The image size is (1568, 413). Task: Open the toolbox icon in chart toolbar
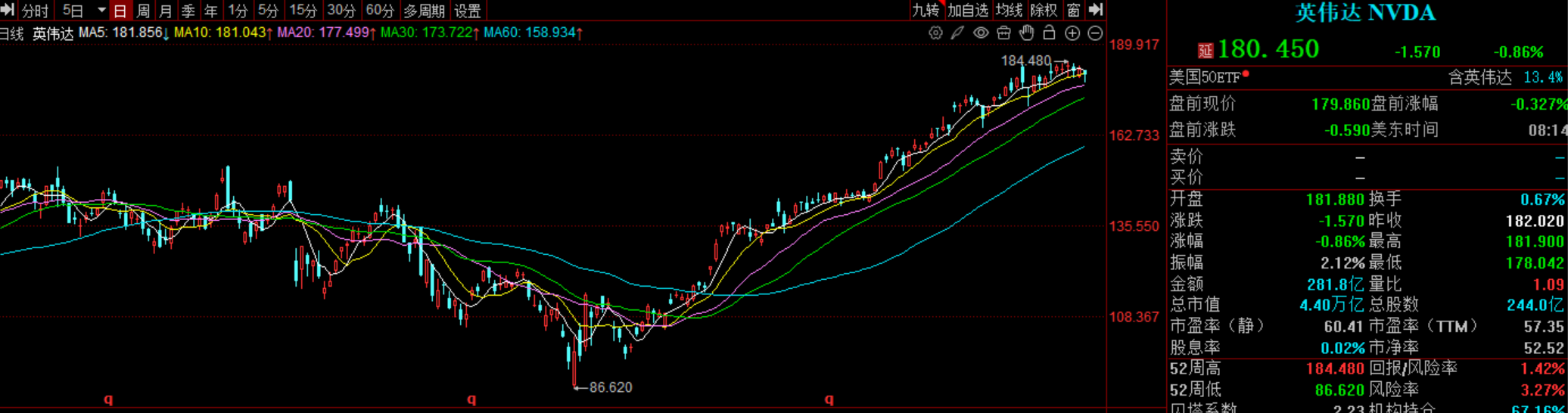(1003, 33)
